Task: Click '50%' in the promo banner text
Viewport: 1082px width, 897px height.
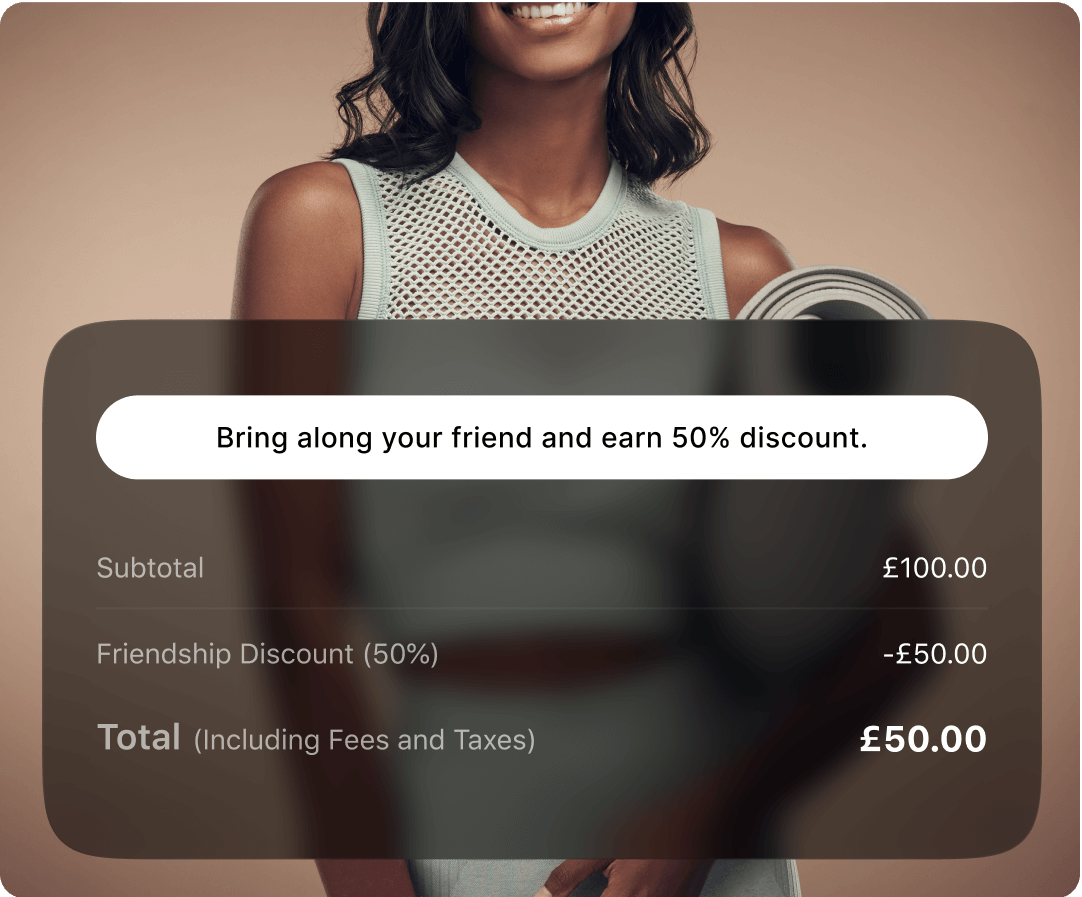Action: [700, 437]
